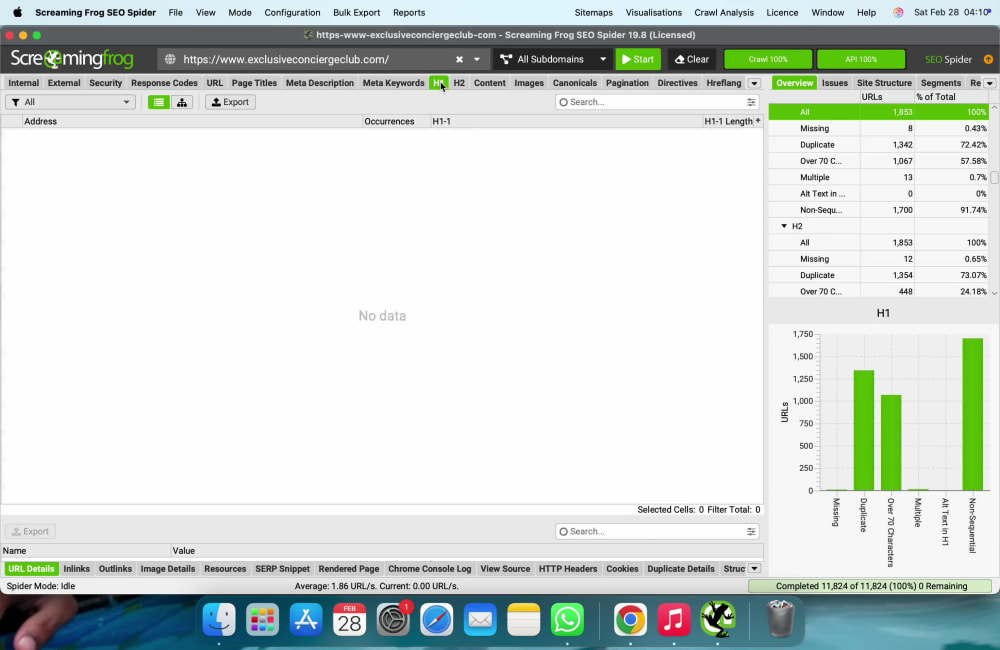Viewport: 1000px width, 650px height.
Task: Open the Calendar Dock icon
Action: coord(349,619)
